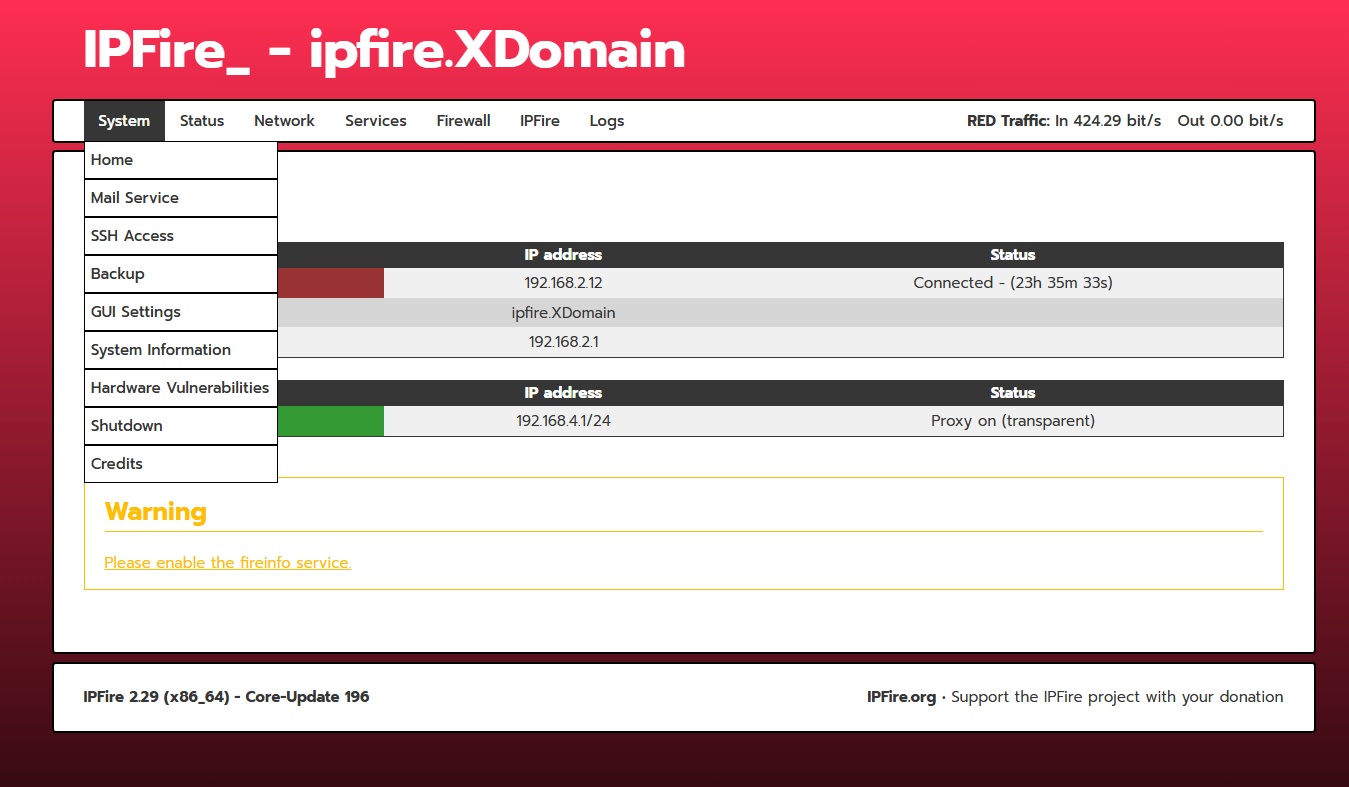
Task: Open the Status menu
Action: [202, 121]
